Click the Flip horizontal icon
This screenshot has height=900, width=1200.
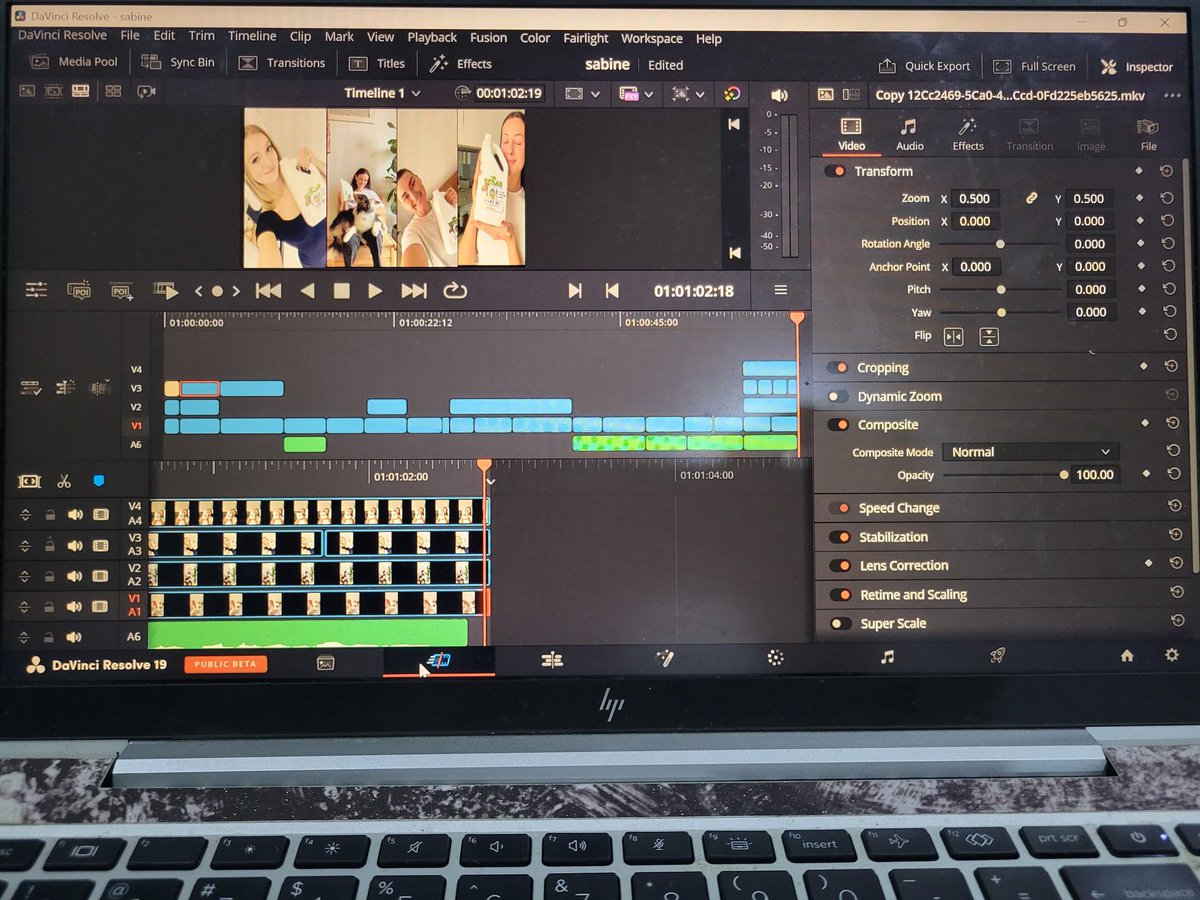click(x=954, y=337)
